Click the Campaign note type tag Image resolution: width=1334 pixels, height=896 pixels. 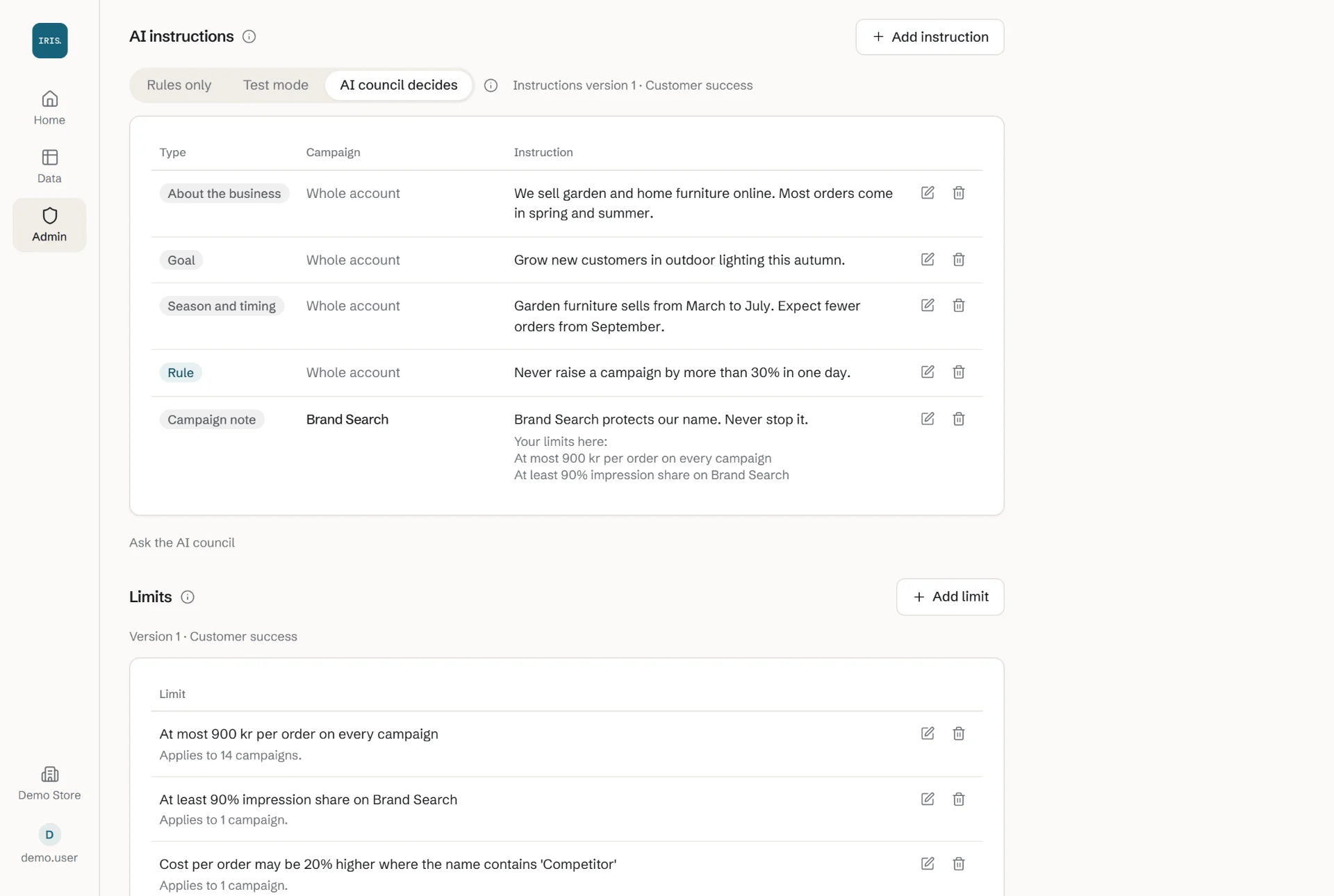pos(212,420)
